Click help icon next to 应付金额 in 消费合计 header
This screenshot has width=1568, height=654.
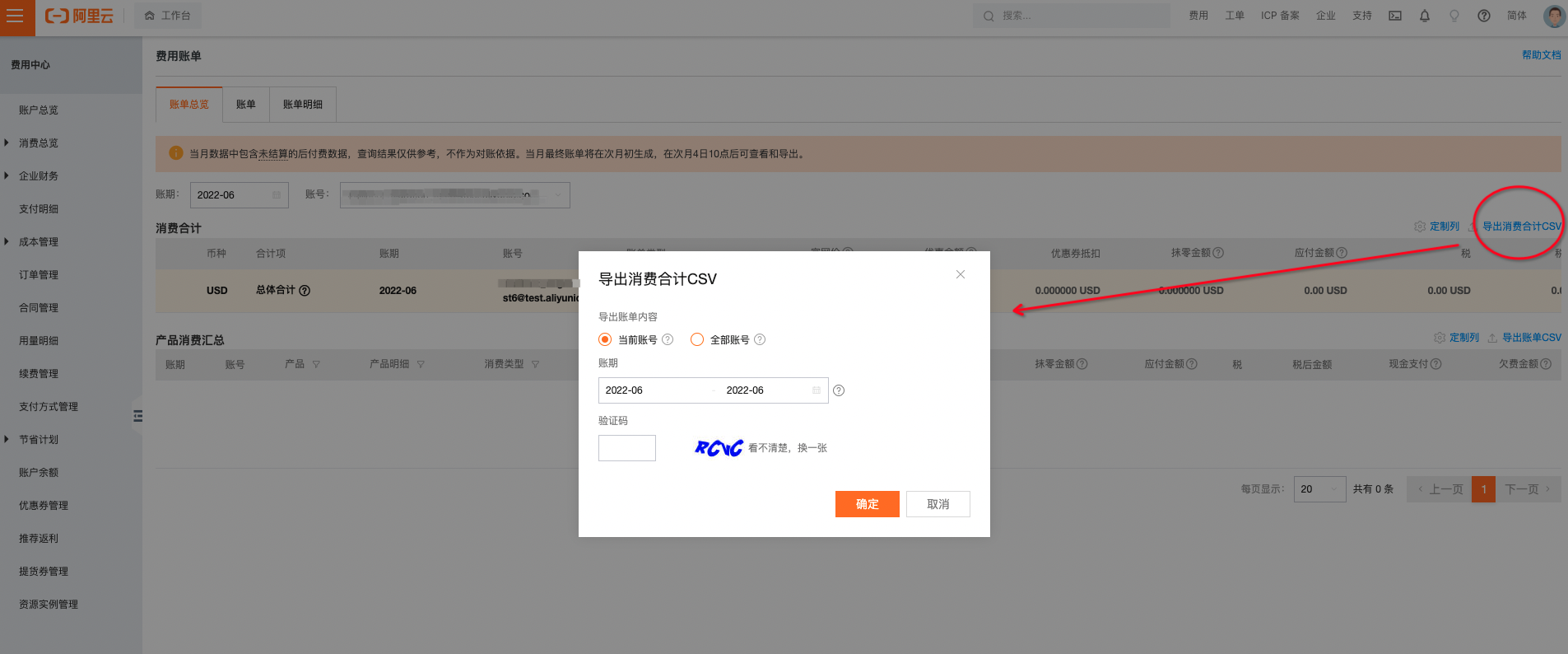1342,253
